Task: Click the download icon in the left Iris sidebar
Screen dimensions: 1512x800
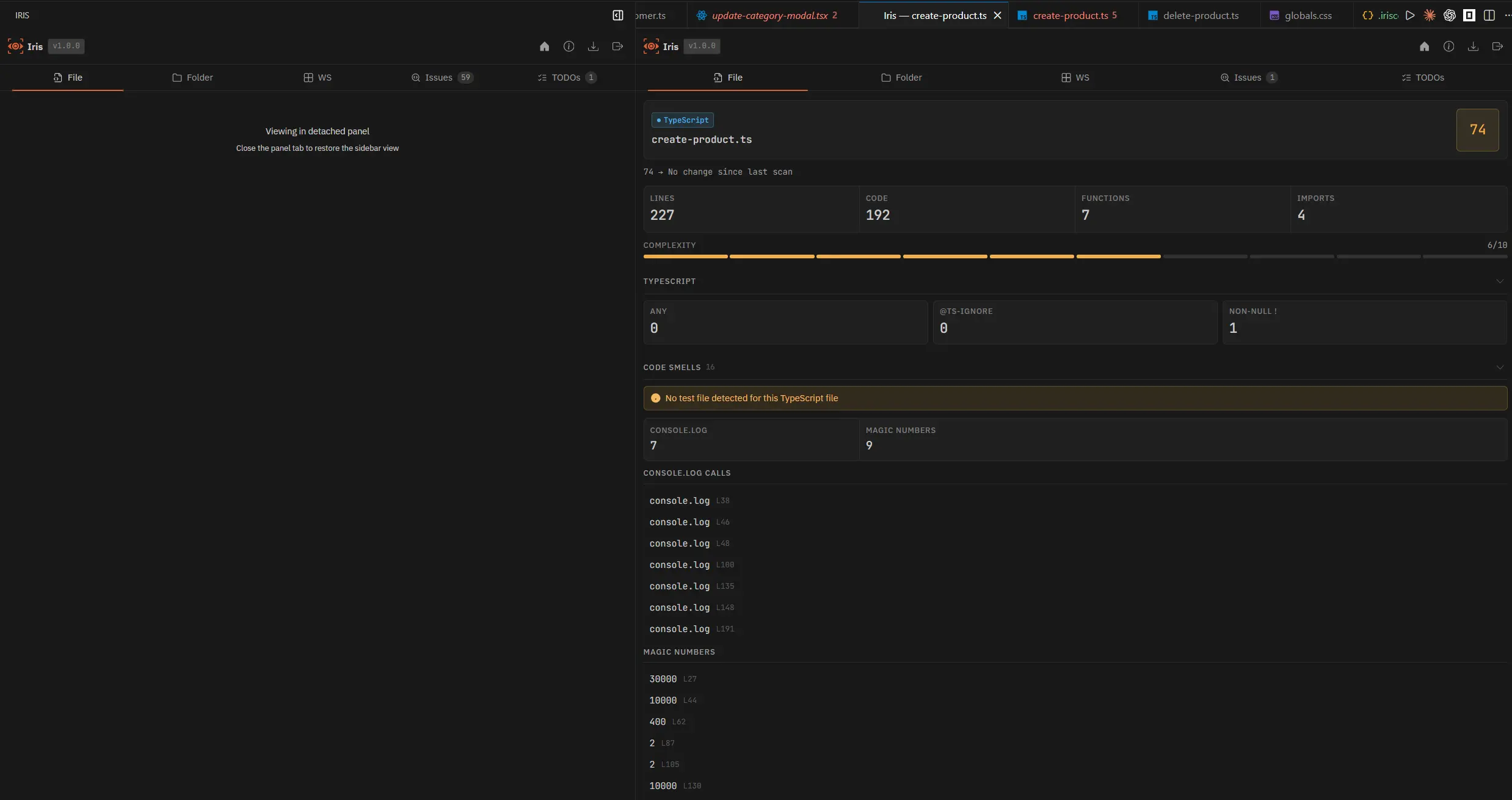Action: pos(593,46)
